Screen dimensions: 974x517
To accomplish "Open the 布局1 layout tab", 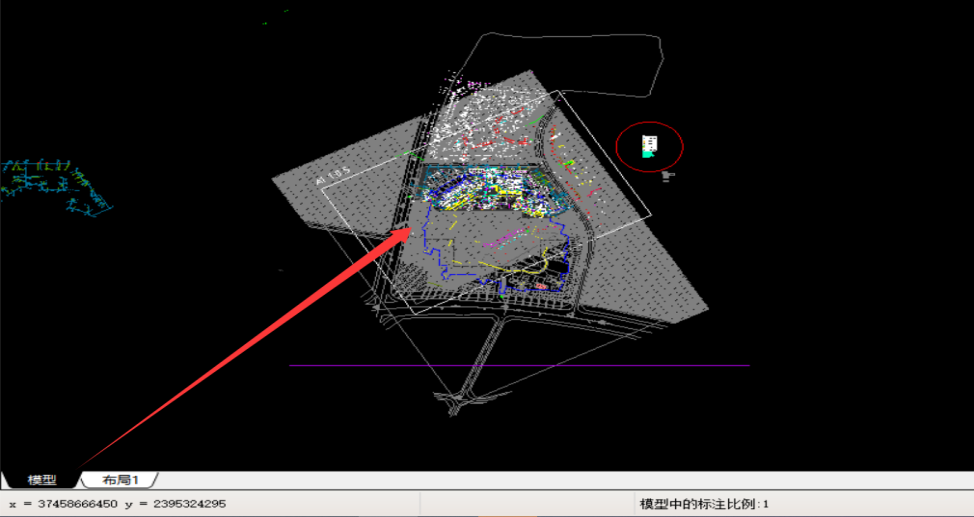I will [x=120, y=480].
